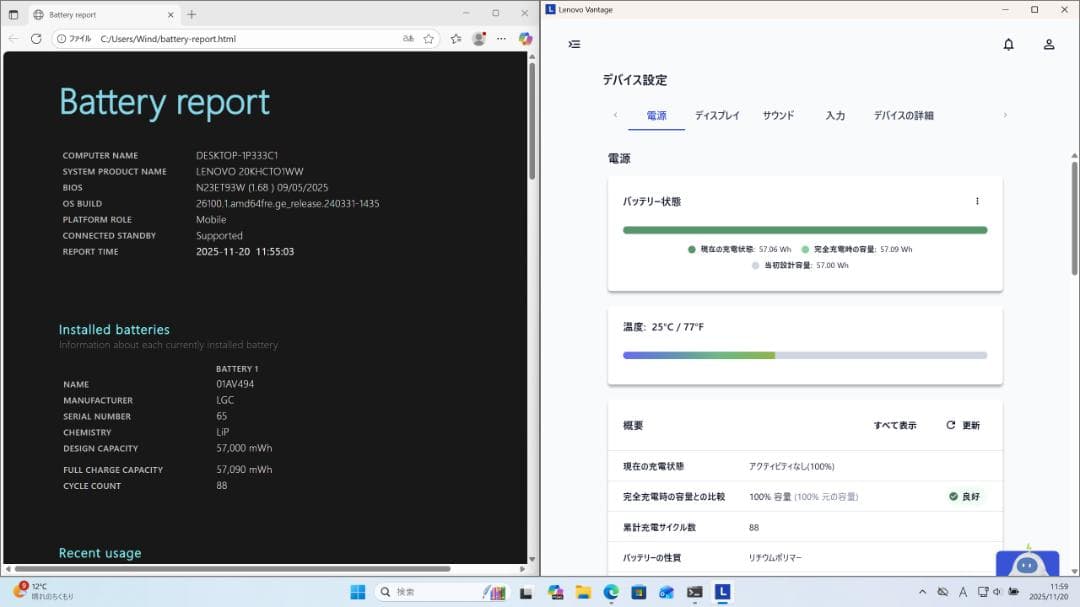Click the right chevron for more setting tabs
Screen dimensions: 1080x607
1005,115
